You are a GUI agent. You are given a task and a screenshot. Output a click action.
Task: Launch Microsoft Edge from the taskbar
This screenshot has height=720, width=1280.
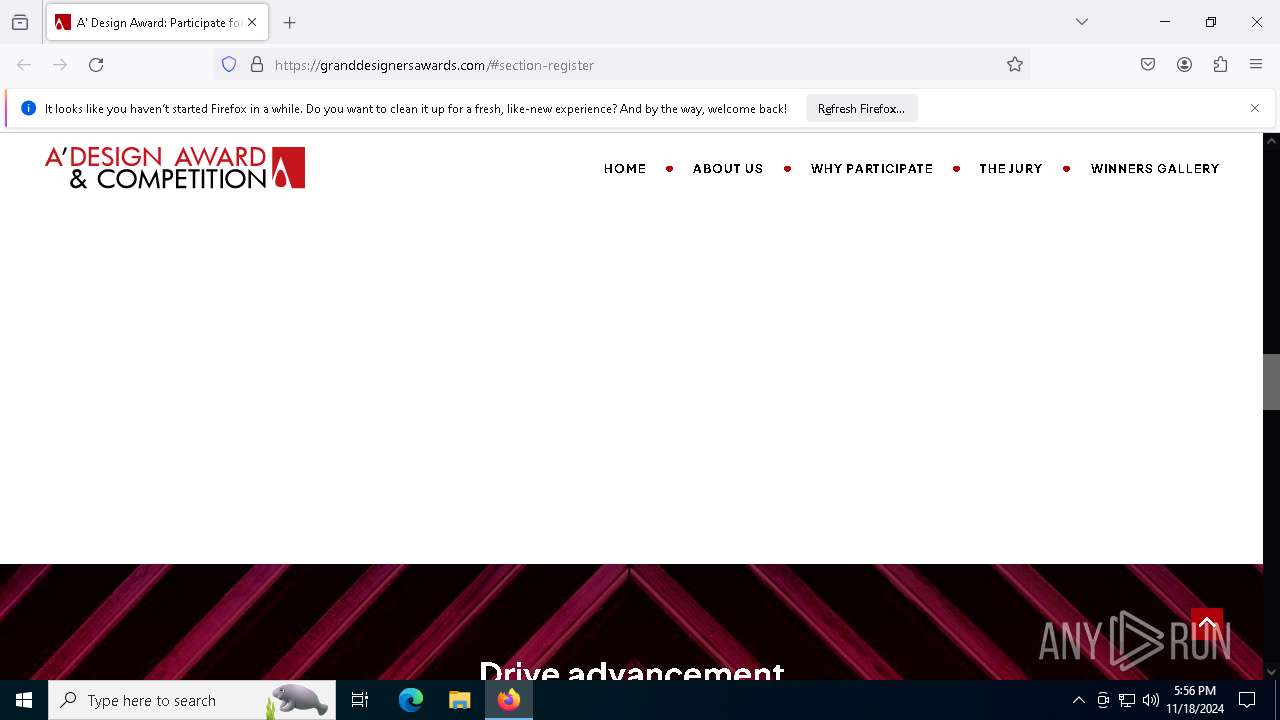[411, 700]
